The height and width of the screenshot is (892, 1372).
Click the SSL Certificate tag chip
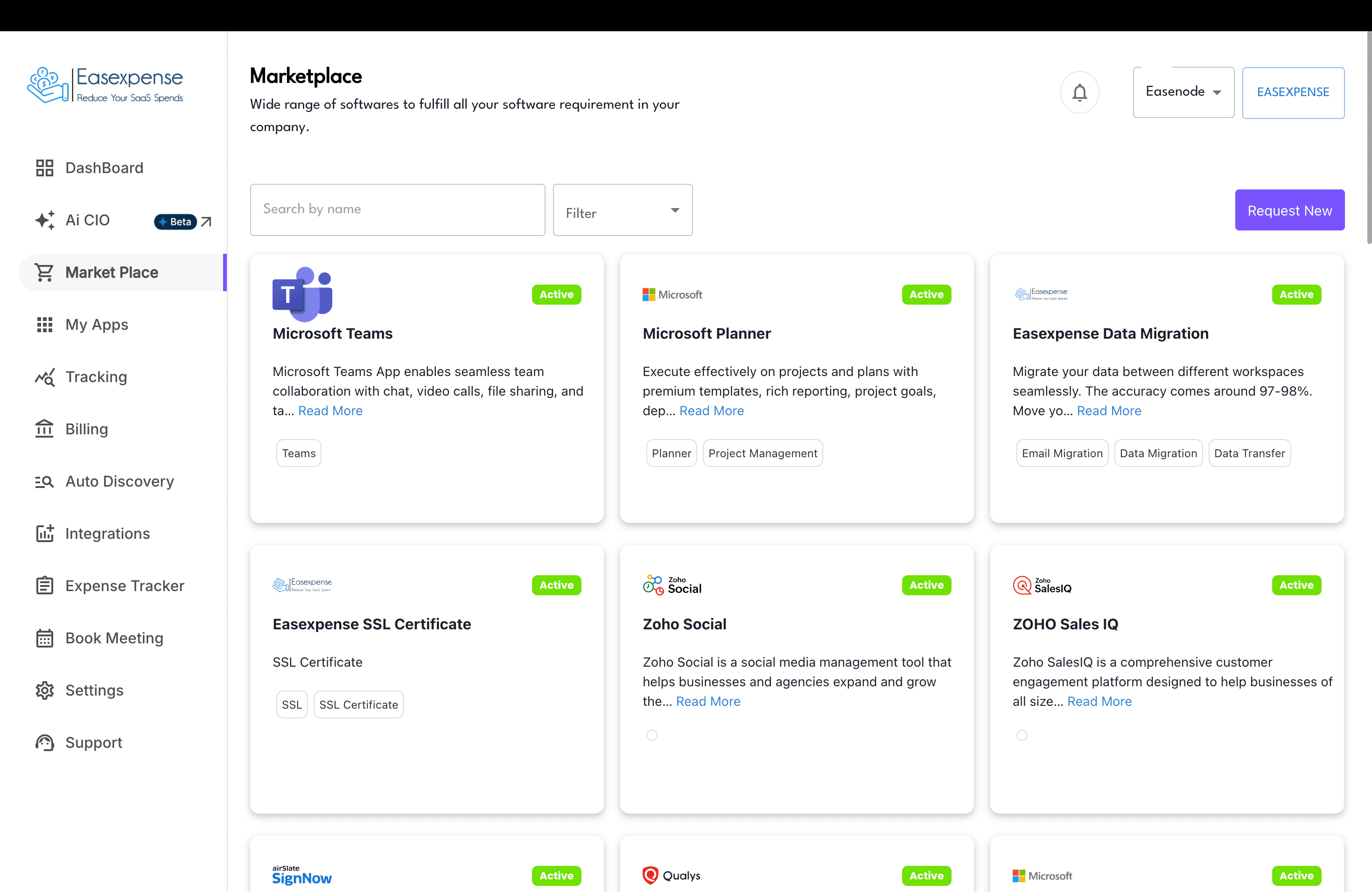(358, 705)
